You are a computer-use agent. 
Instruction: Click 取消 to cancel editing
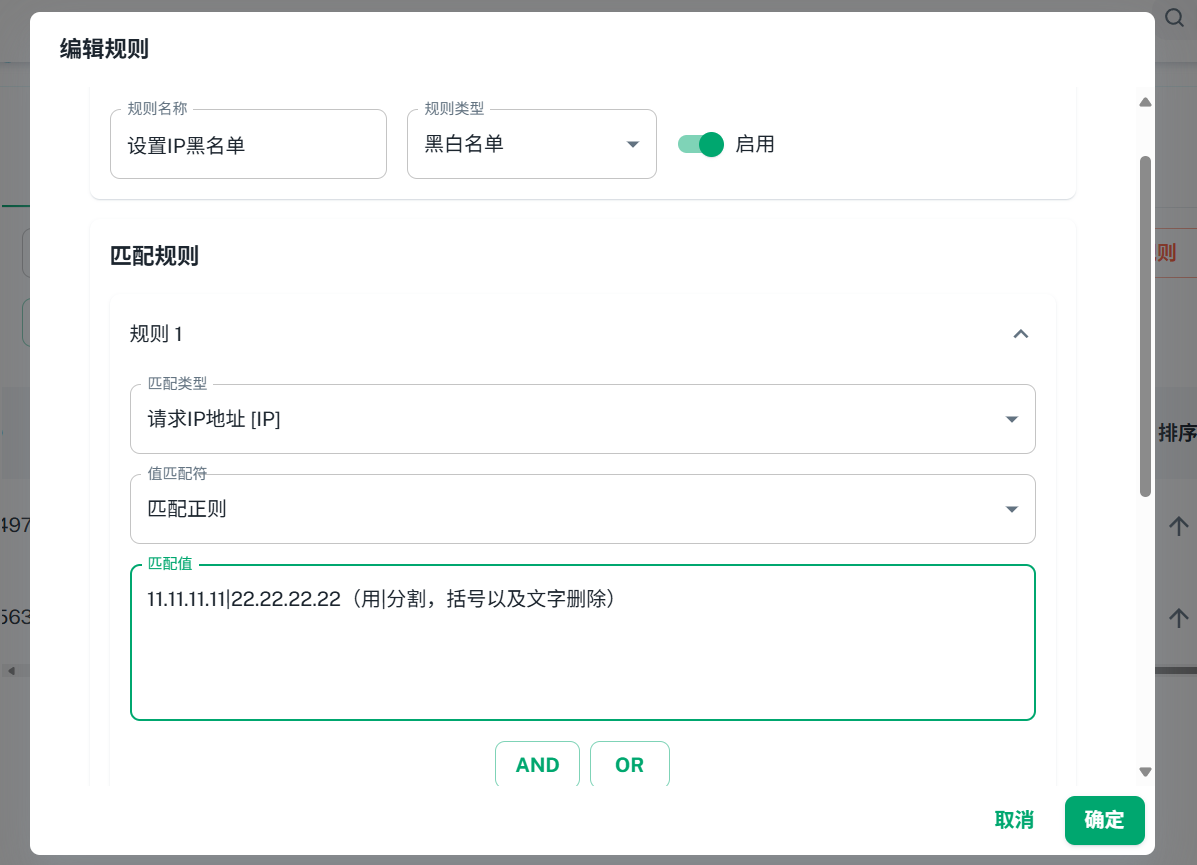coord(1014,820)
